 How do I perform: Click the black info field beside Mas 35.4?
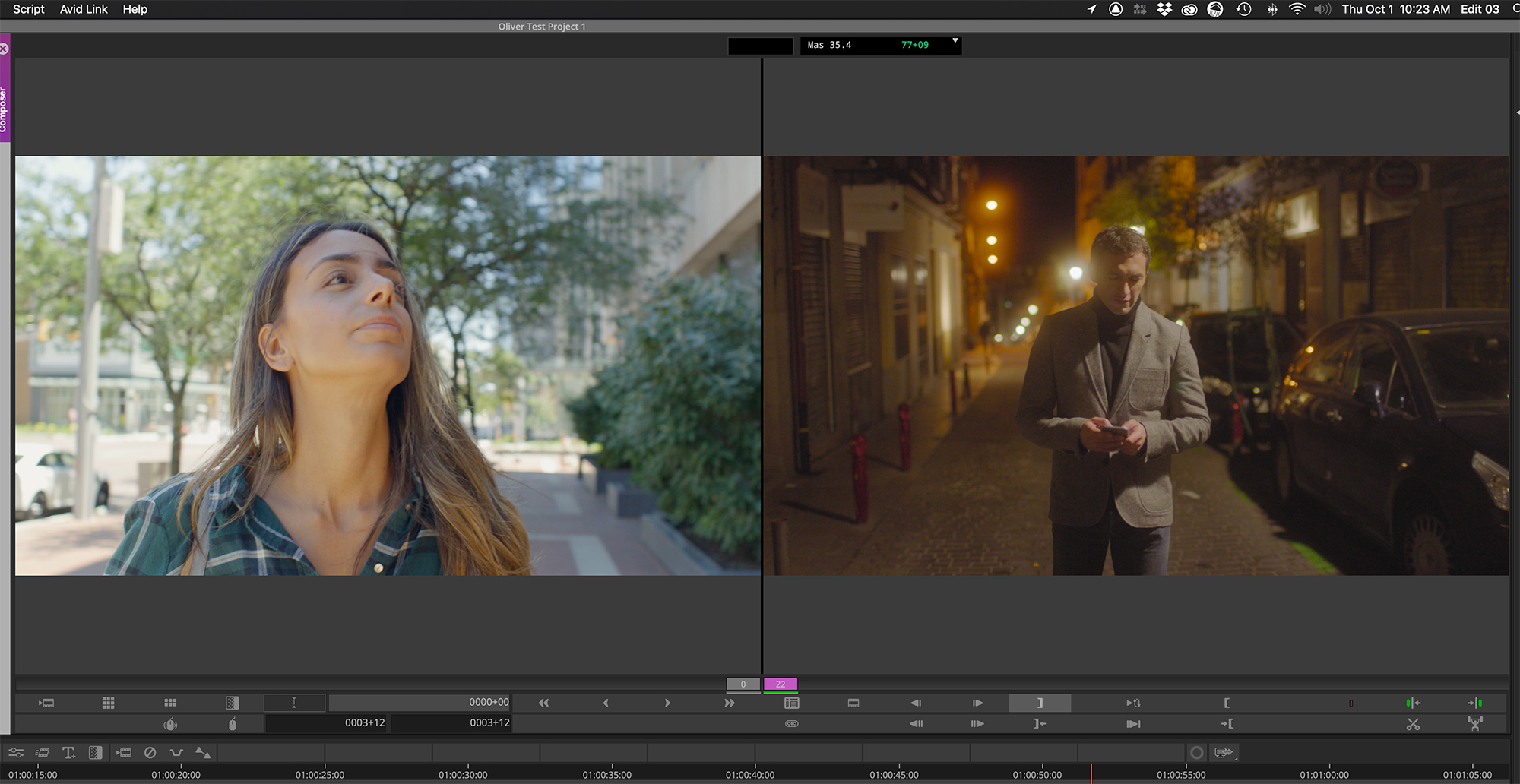point(760,46)
